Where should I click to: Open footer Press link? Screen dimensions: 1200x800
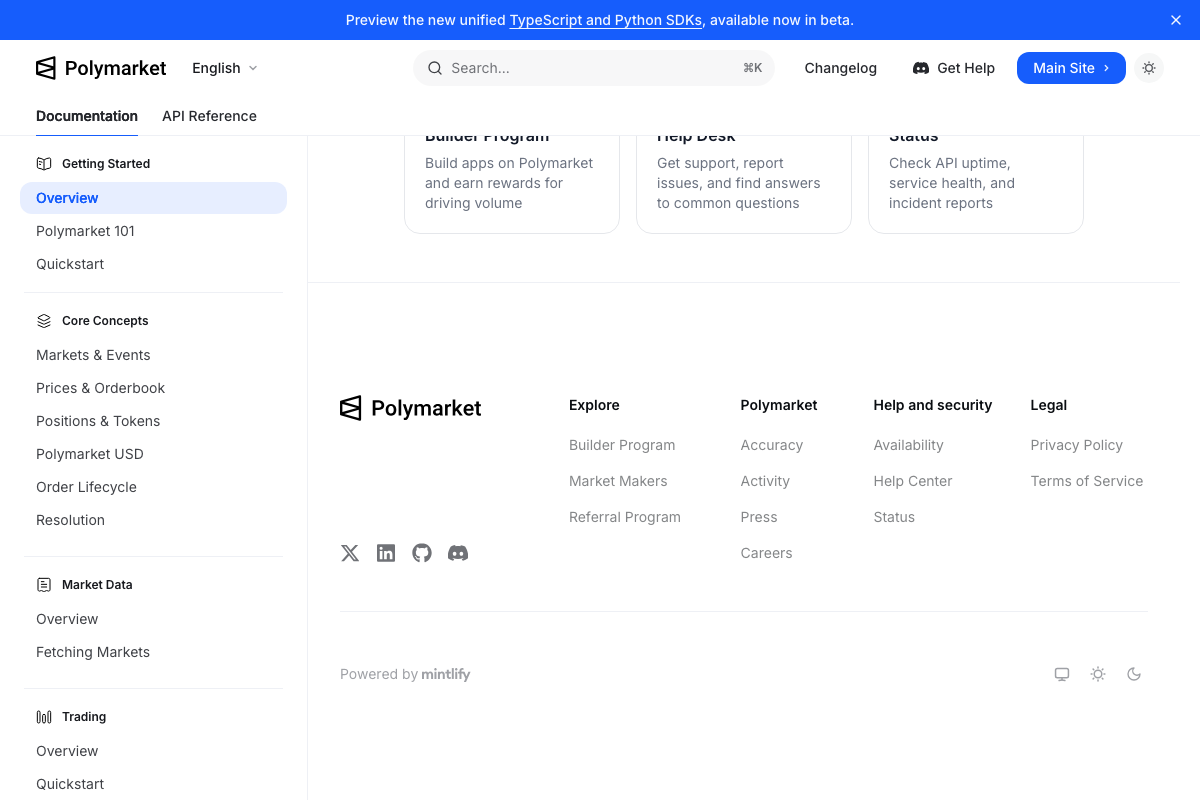point(759,517)
